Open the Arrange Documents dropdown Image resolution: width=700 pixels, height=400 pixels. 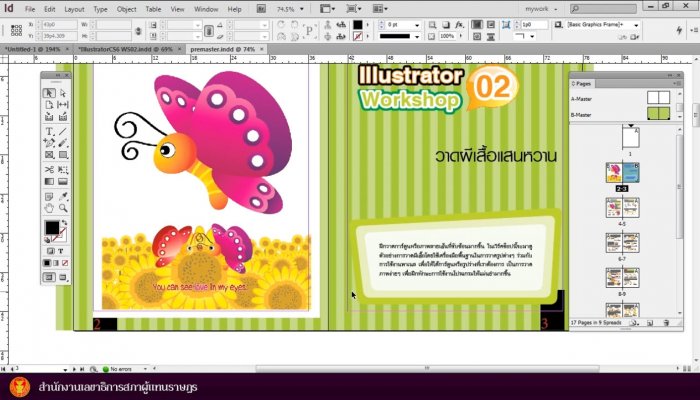pyautogui.click(x=380, y=8)
